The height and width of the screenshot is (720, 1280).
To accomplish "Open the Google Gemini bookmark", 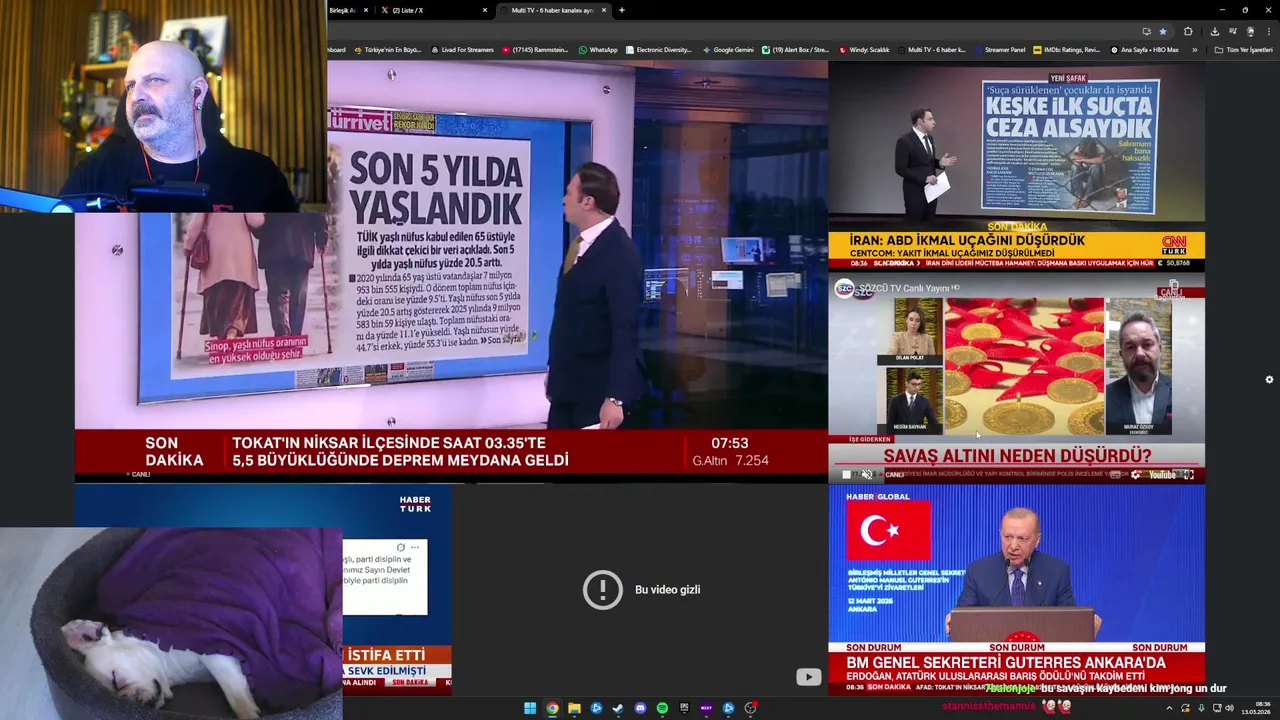I will point(728,50).
